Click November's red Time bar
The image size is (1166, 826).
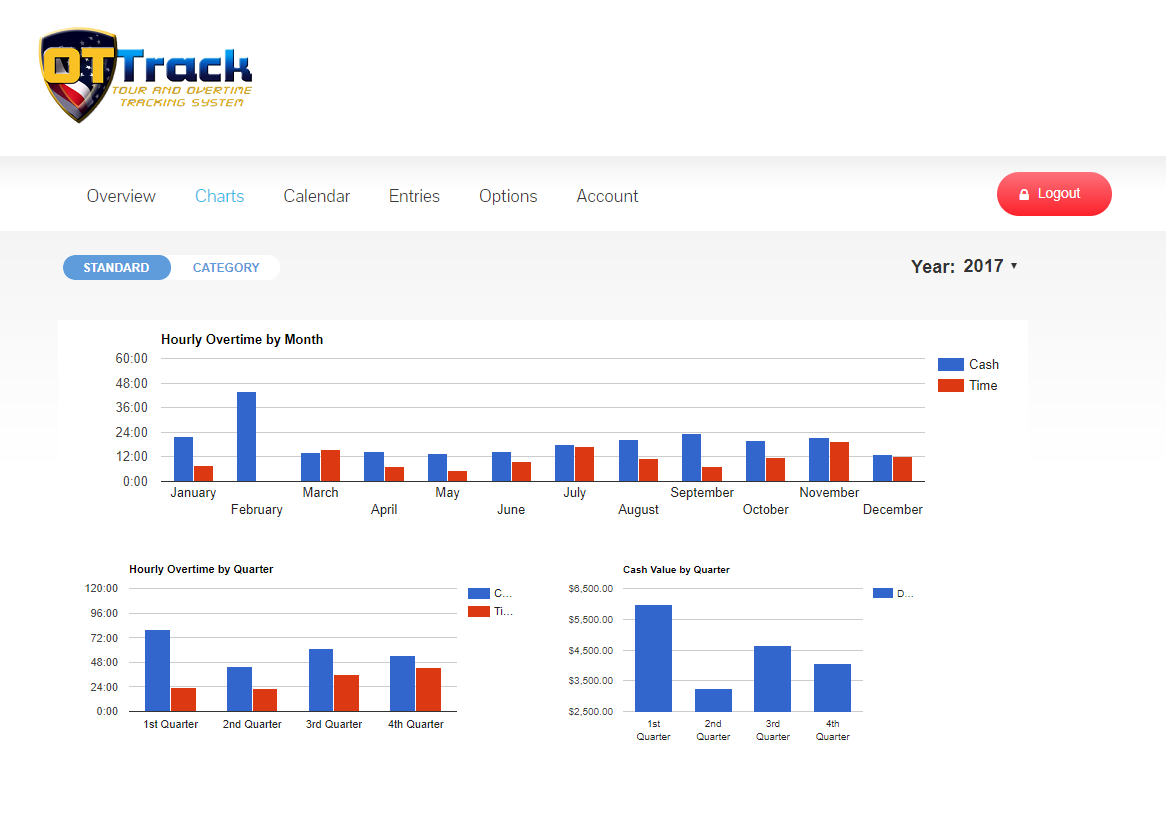(x=839, y=461)
